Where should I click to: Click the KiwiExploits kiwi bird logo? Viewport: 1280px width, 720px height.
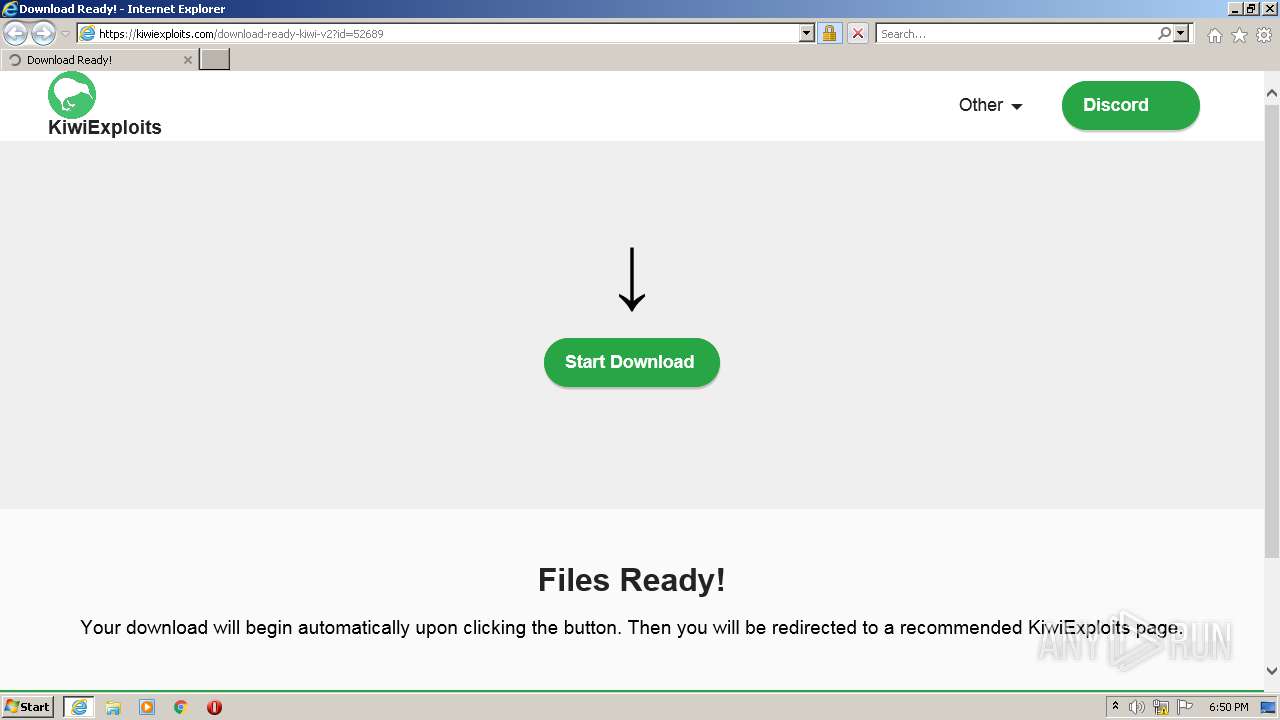click(72, 95)
